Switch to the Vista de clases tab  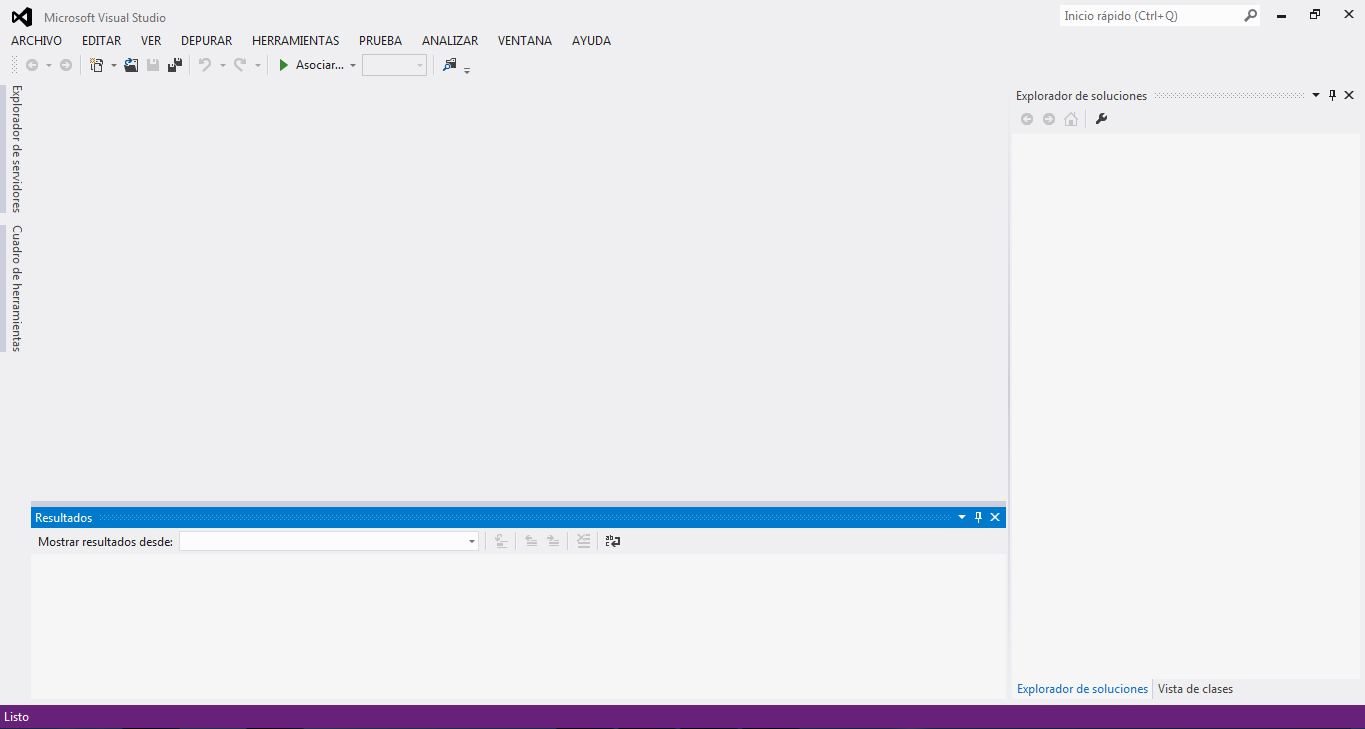click(x=1195, y=689)
